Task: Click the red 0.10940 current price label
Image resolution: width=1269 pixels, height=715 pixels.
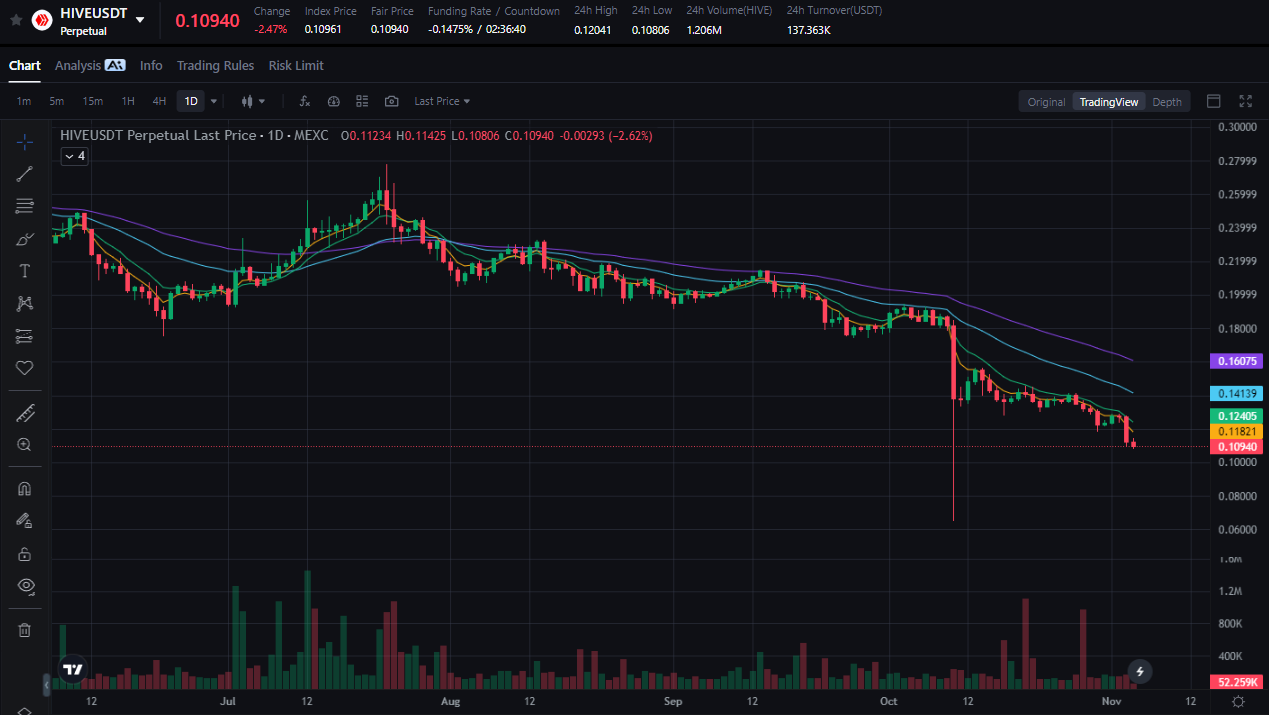Action: tap(1237, 446)
